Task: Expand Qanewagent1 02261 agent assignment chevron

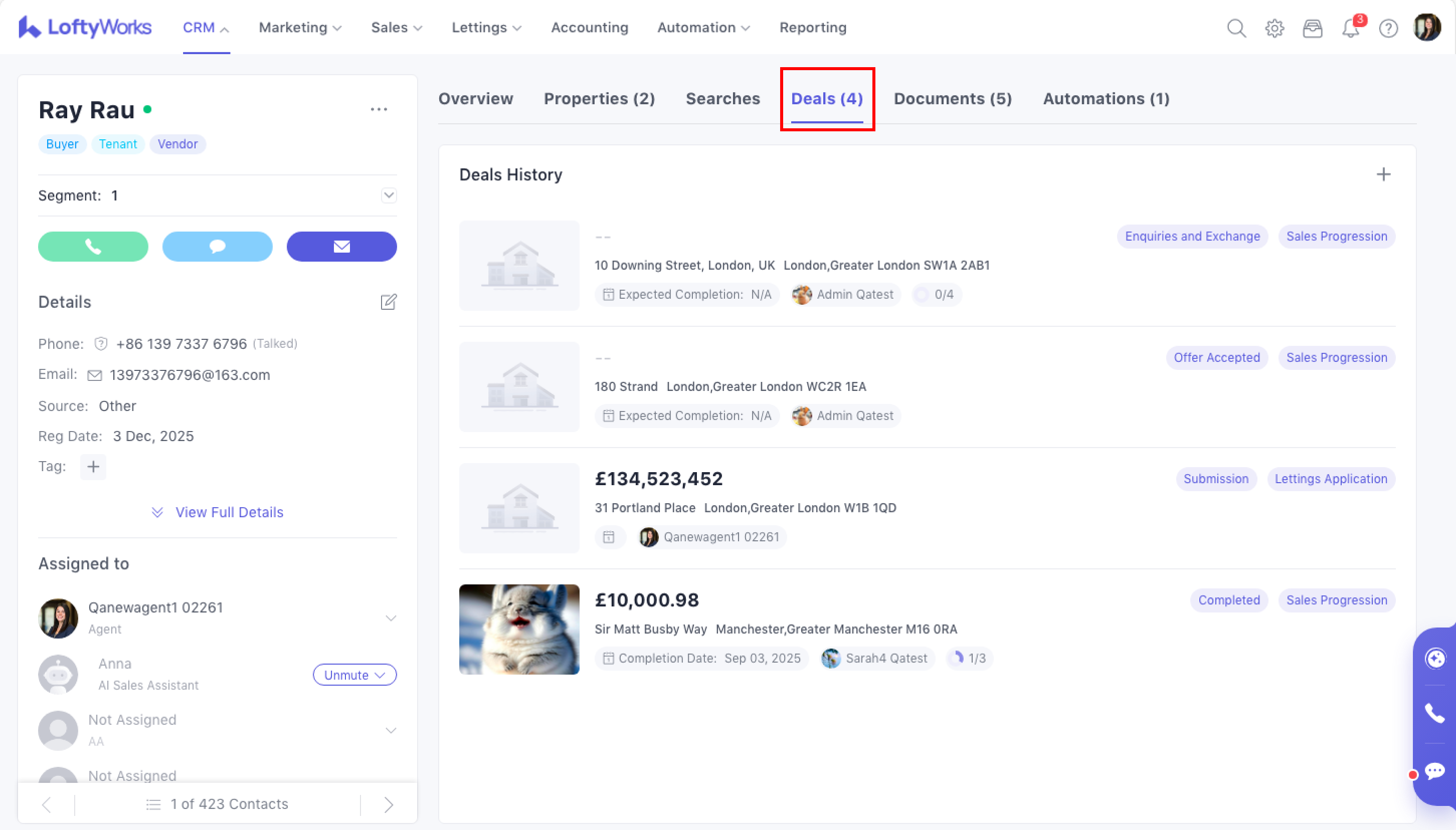Action: 391,618
